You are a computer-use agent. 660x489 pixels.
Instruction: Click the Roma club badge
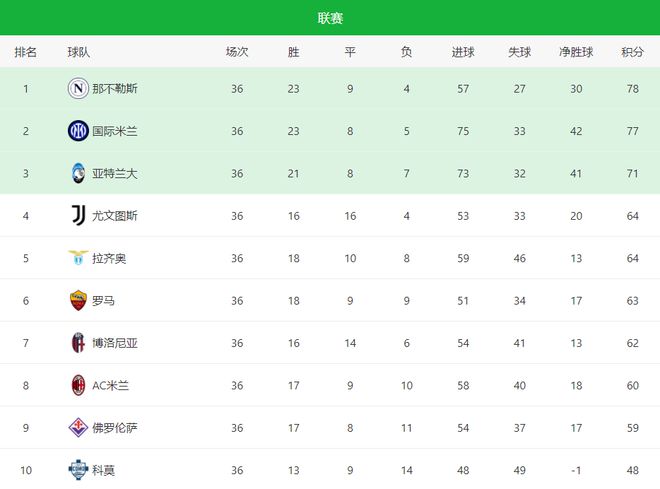pos(78,300)
